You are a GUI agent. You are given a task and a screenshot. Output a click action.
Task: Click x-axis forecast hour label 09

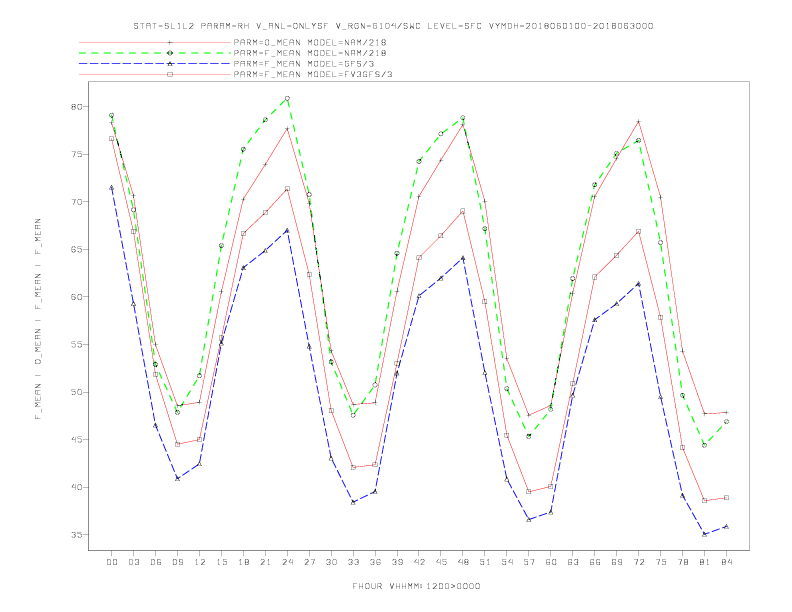tap(177, 562)
